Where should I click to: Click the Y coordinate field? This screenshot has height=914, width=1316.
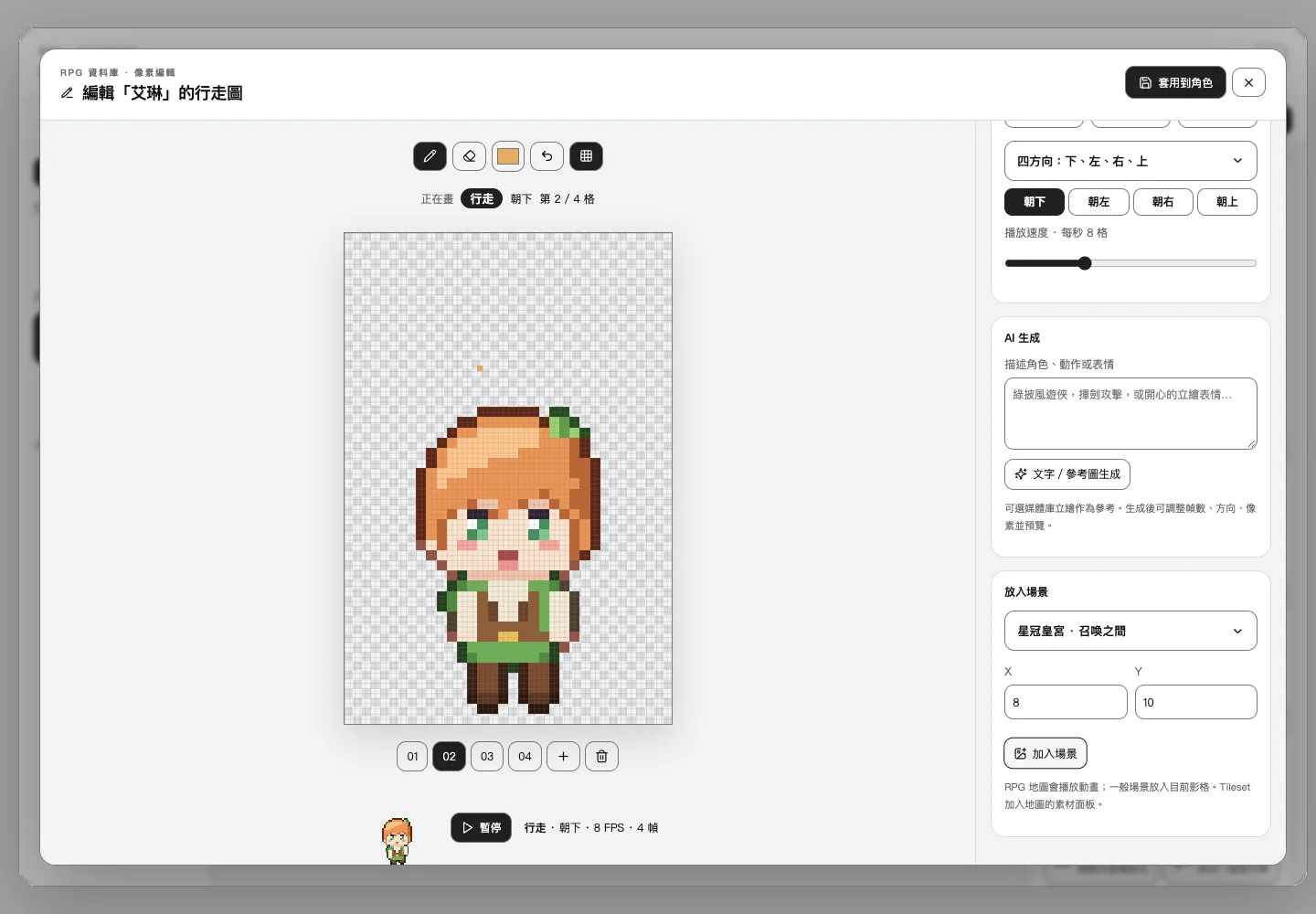(x=1196, y=702)
